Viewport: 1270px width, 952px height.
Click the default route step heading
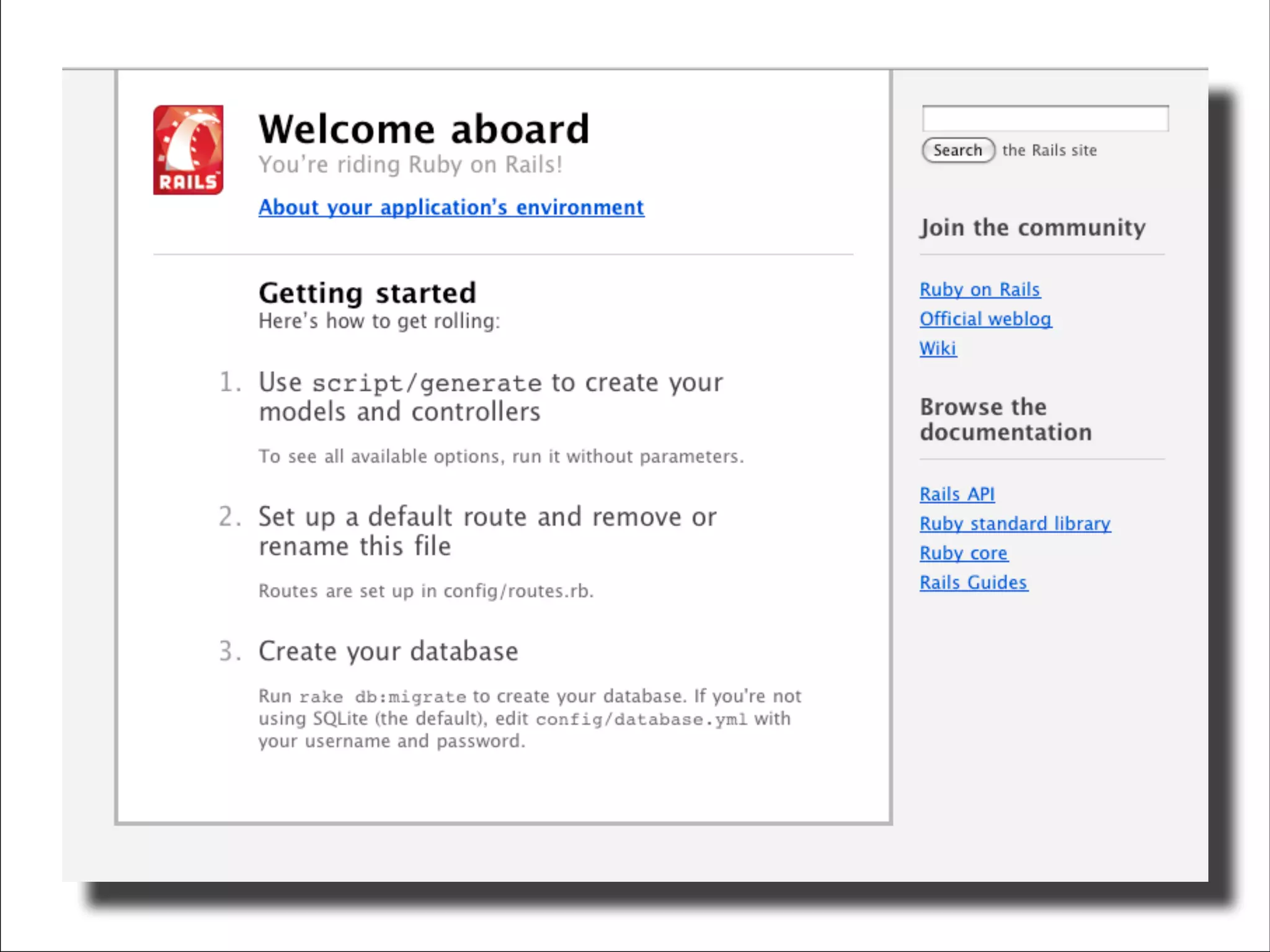pos(487,531)
